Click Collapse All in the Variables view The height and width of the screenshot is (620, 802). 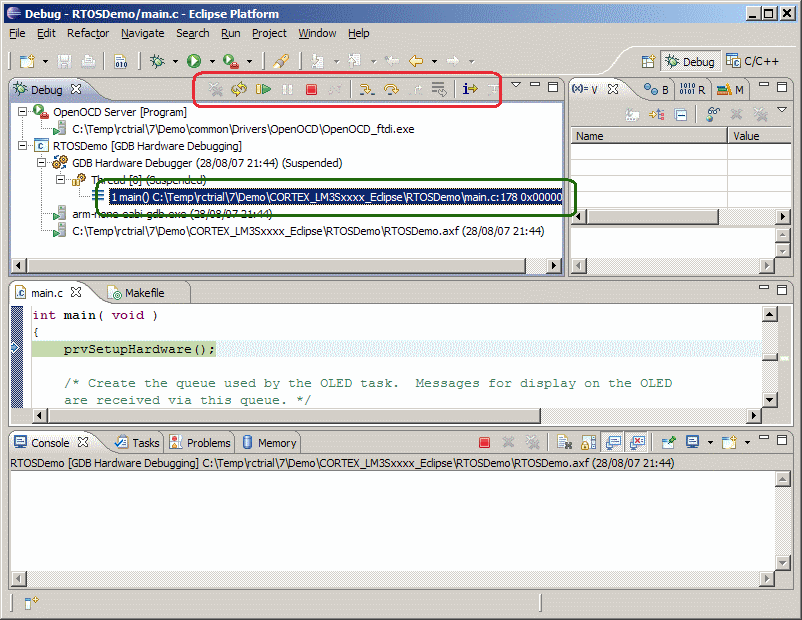click(x=681, y=115)
